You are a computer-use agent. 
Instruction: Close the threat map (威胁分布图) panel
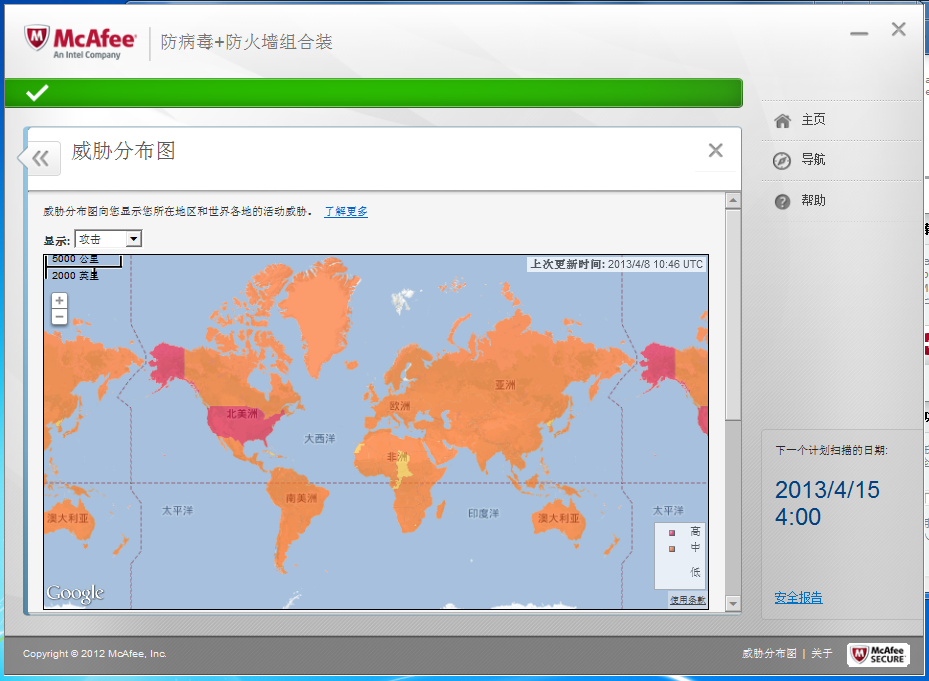click(x=715, y=150)
